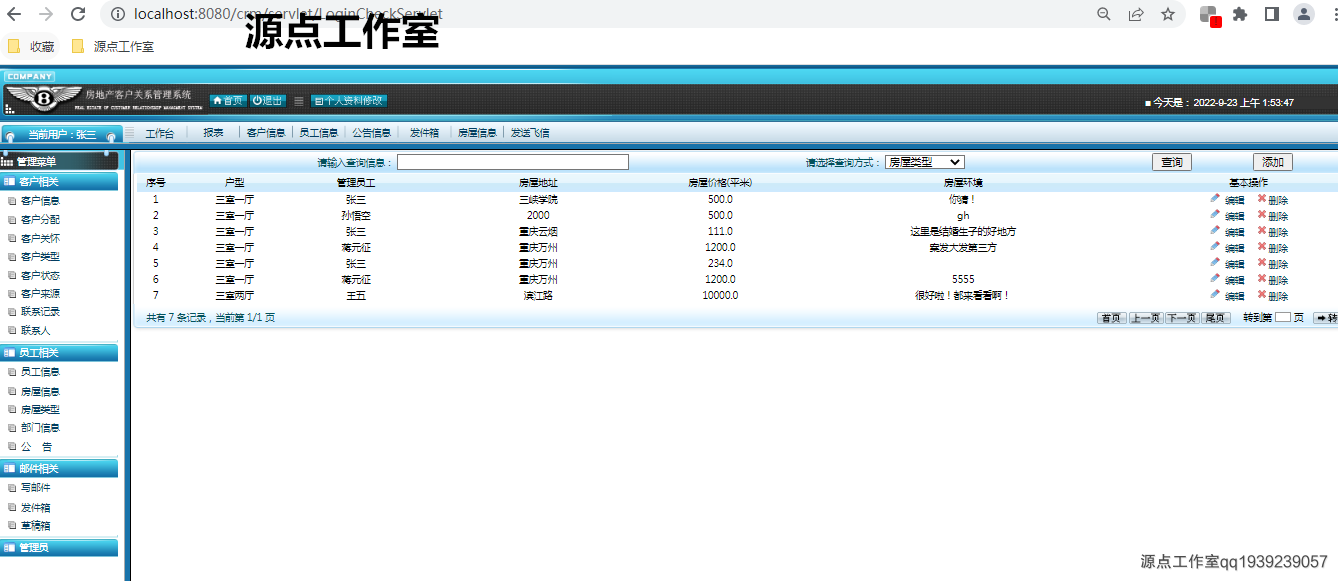1338x581 pixels.
Task: Open 员工信息 in top navigation bar
Action: (319, 133)
